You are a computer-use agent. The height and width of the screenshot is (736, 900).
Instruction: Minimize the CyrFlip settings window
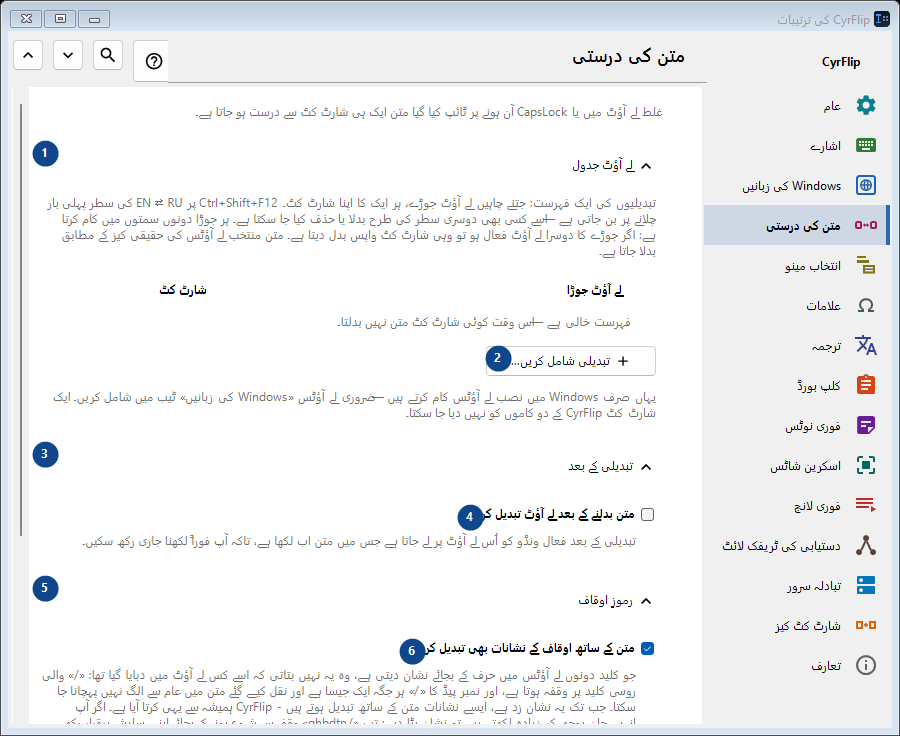[95, 19]
